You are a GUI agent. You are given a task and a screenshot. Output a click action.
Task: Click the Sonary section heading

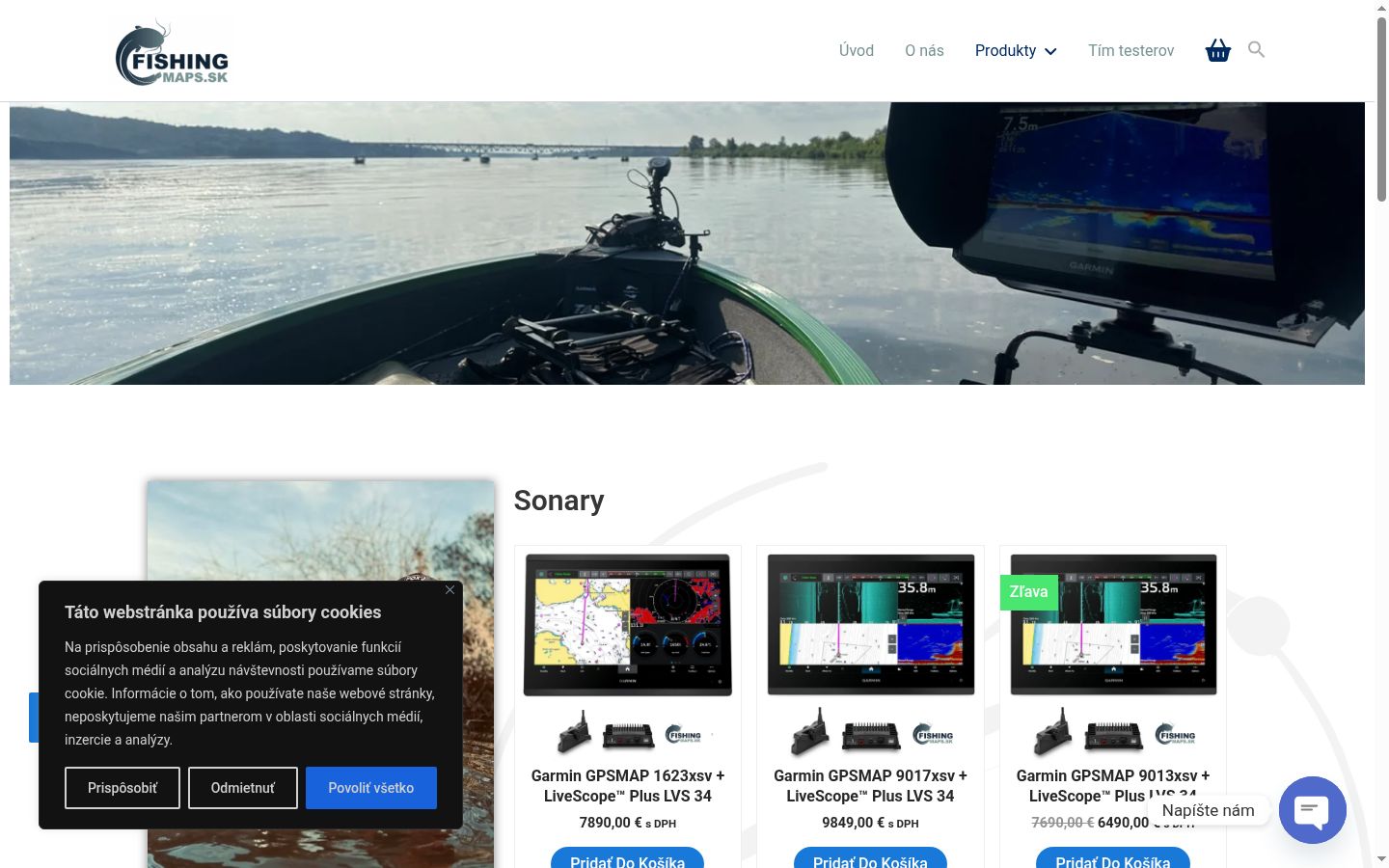tap(559, 501)
